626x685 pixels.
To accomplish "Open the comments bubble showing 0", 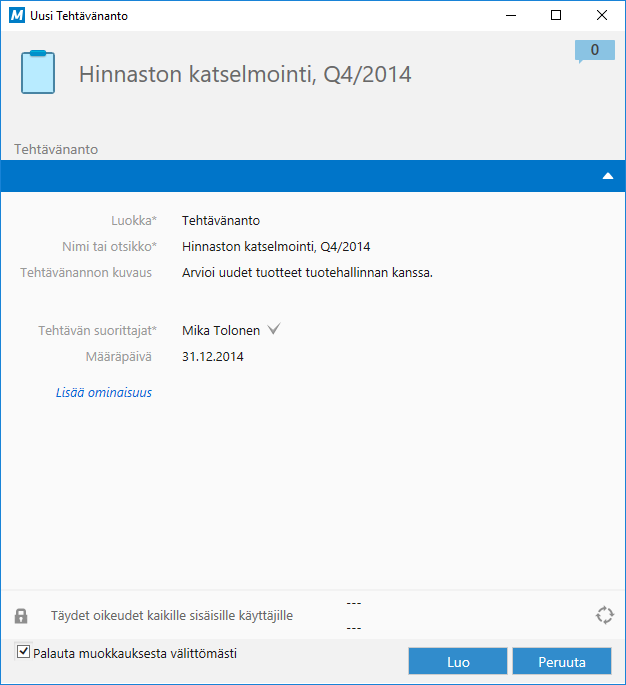I will pyautogui.click(x=594, y=51).
